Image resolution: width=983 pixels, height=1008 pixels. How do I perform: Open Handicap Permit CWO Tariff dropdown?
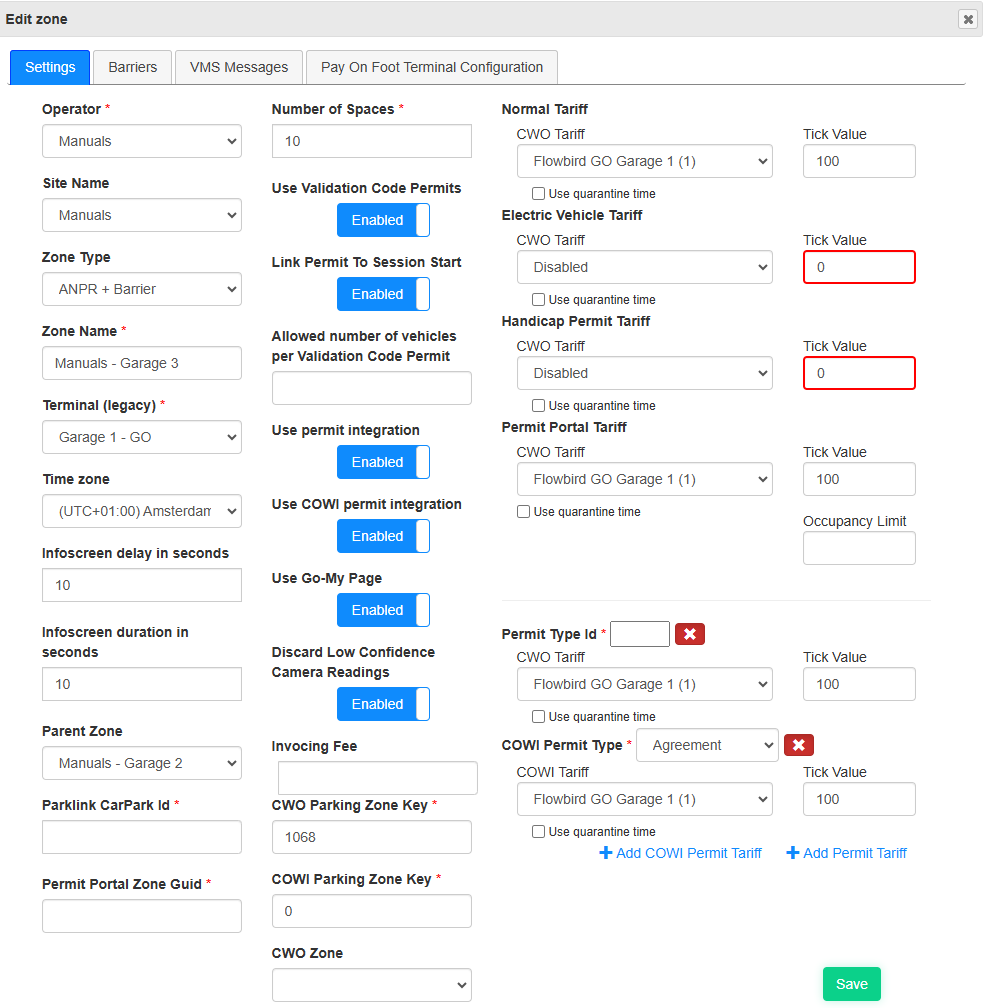pyautogui.click(x=645, y=374)
